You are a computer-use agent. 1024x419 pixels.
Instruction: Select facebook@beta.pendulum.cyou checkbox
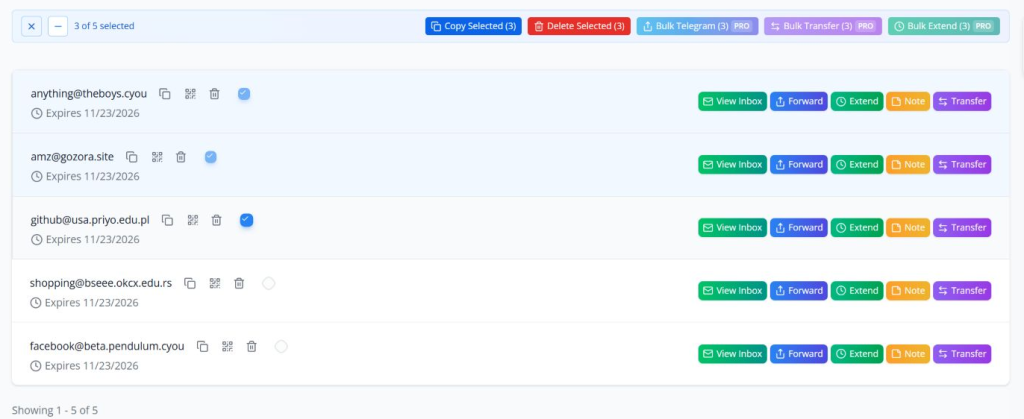tap(281, 347)
